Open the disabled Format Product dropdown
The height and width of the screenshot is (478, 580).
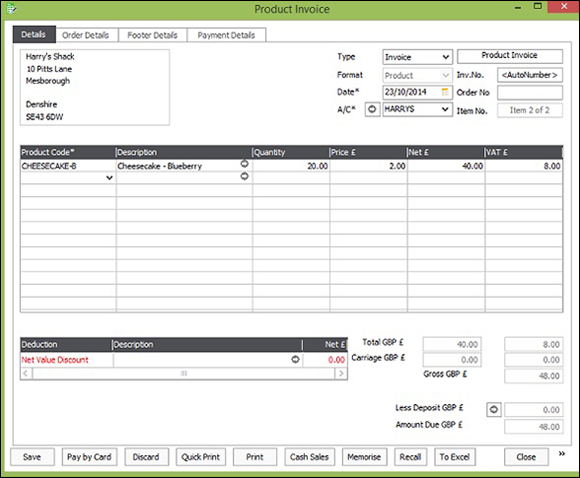[x=445, y=75]
